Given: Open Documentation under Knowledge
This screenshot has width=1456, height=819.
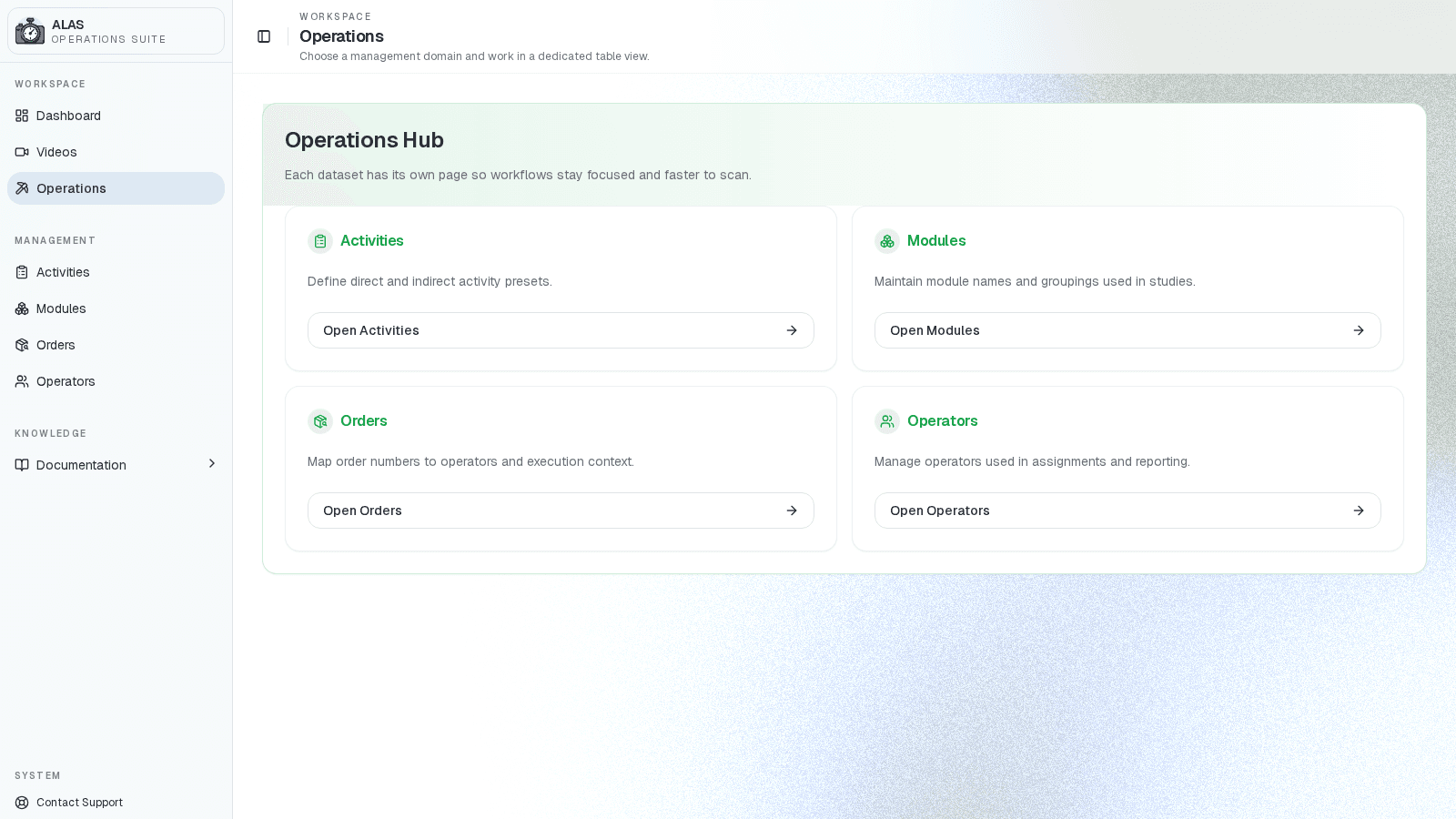Looking at the screenshot, I should point(116,465).
